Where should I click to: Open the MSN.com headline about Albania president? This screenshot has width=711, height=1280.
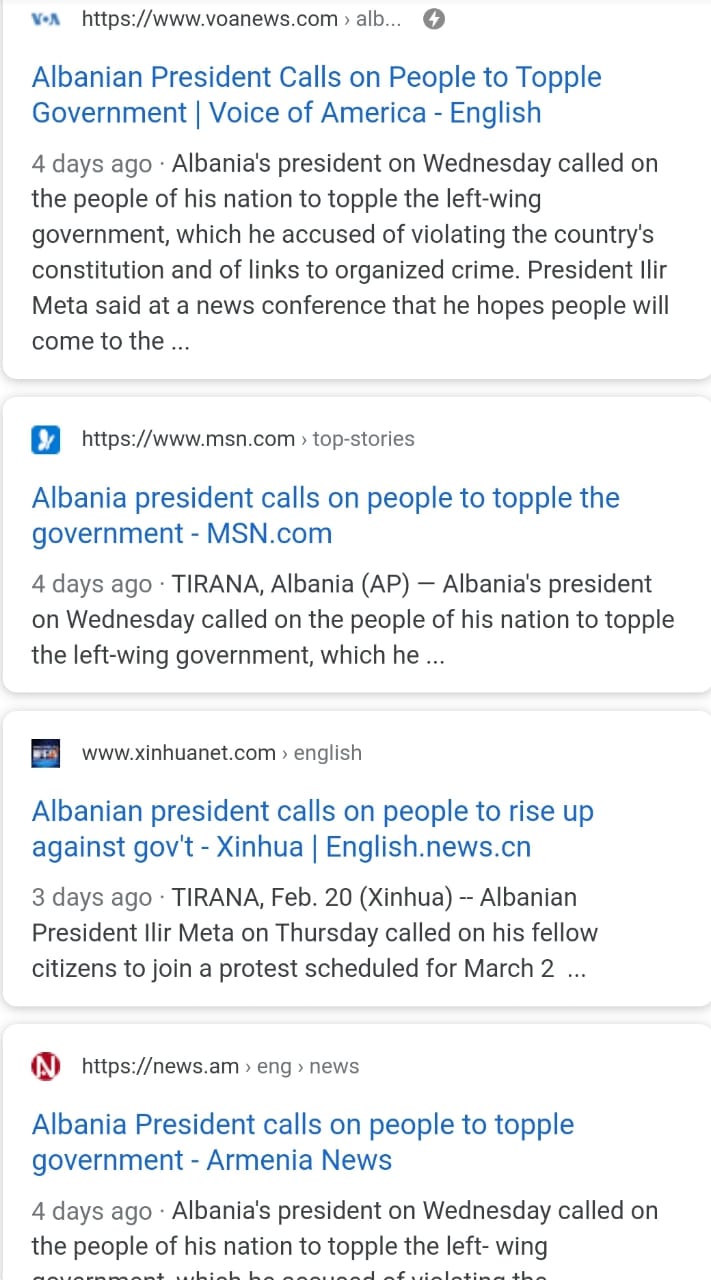(325, 515)
